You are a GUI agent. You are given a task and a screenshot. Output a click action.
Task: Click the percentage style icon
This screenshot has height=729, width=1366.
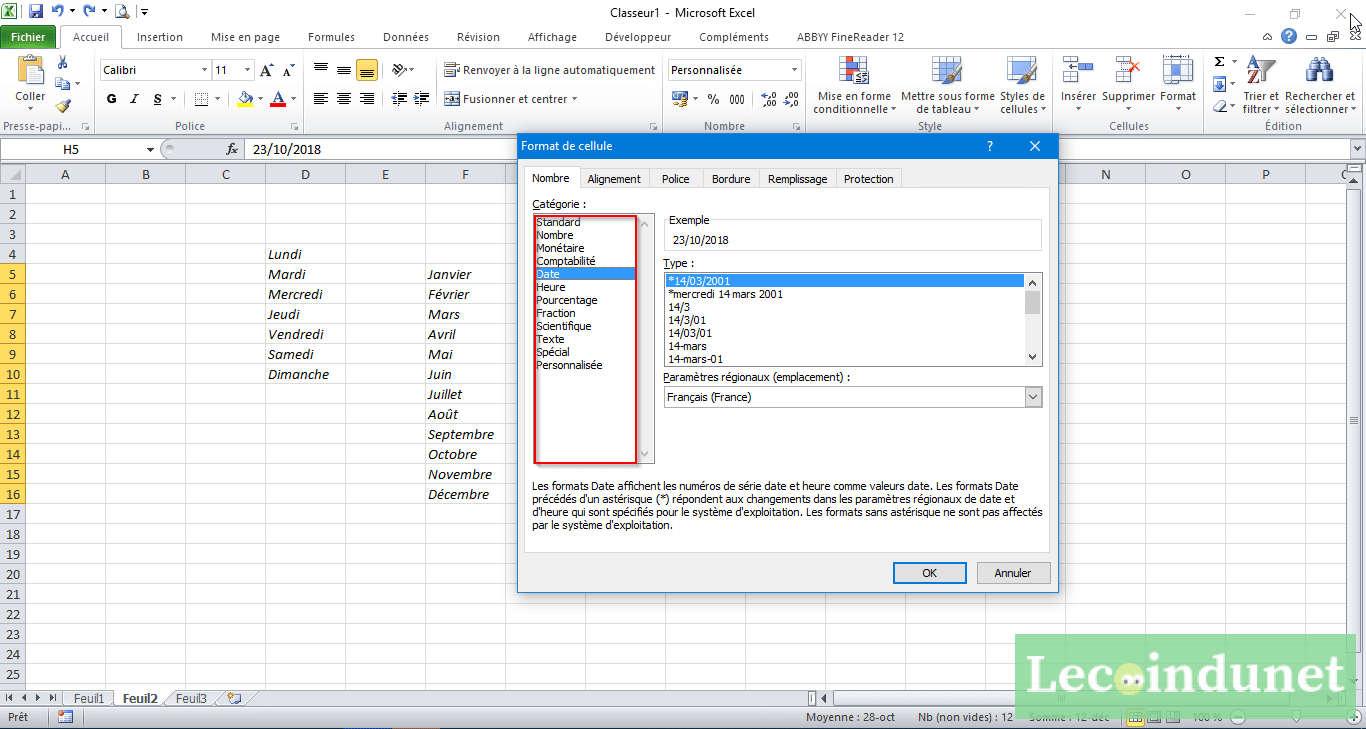pyautogui.click(x=714, y=99)
